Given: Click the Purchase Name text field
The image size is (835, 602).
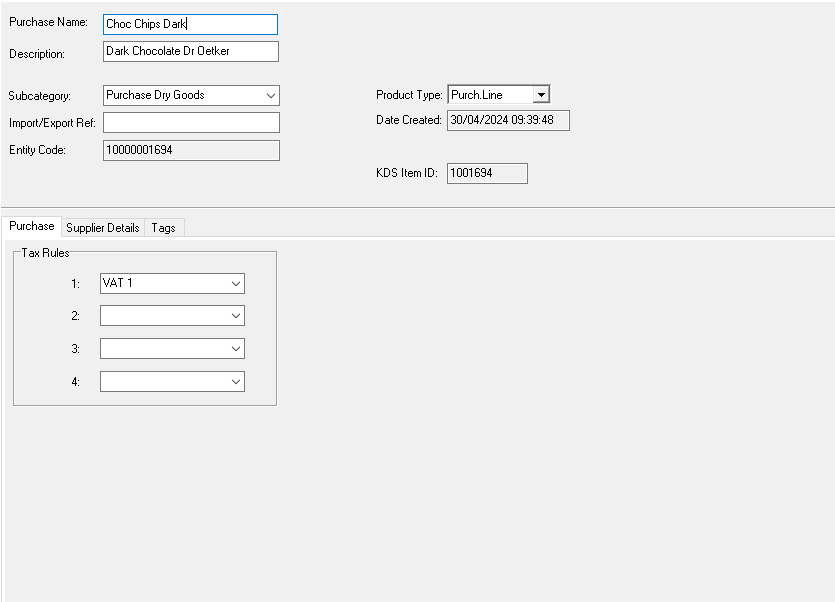Looking at the screenshot, I should (190, 24).
